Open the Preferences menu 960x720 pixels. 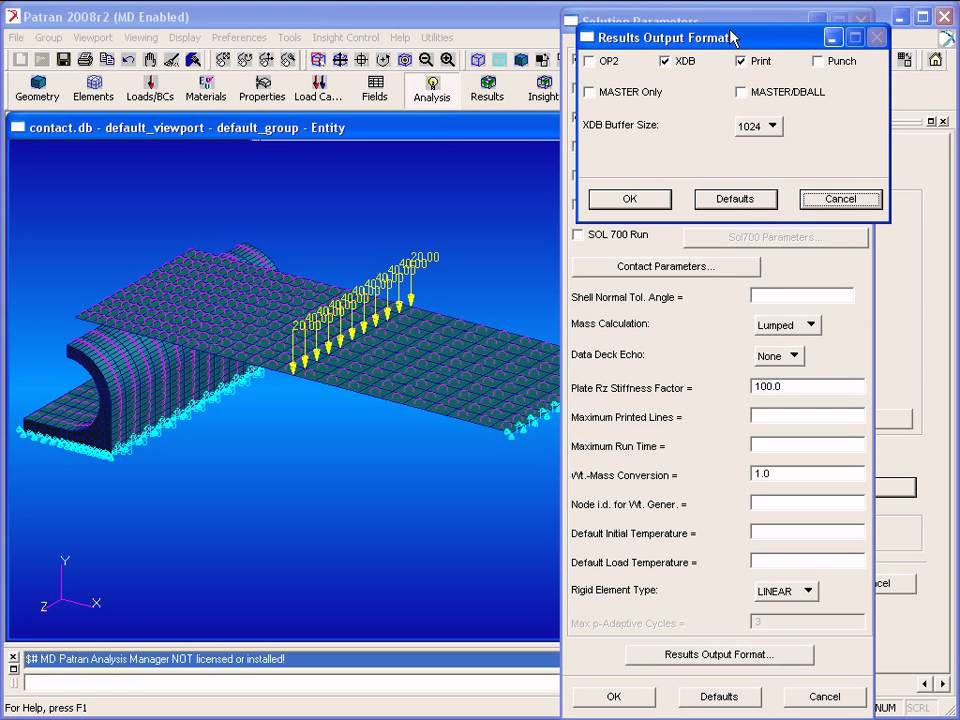click(239, 37)
